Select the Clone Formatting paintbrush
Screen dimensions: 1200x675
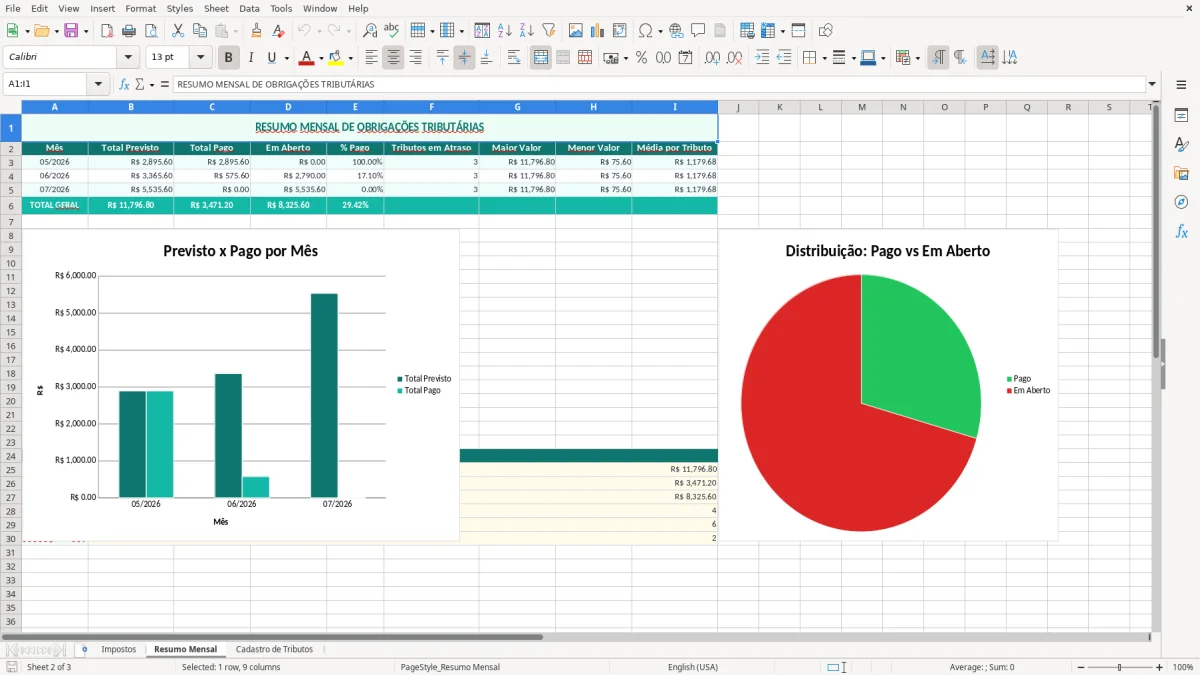click(256, 31)
